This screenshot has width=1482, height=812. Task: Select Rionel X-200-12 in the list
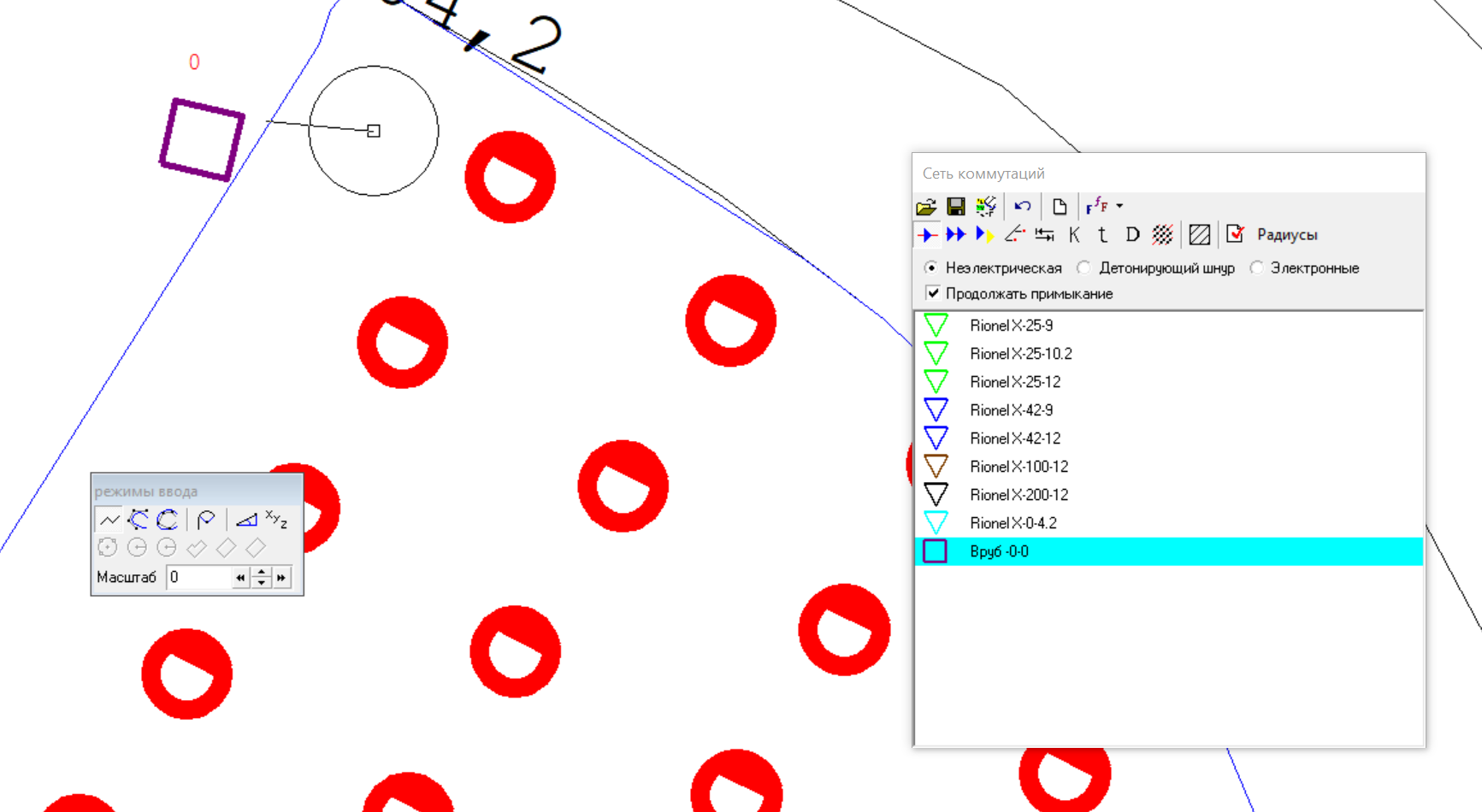coord(1168,495)
